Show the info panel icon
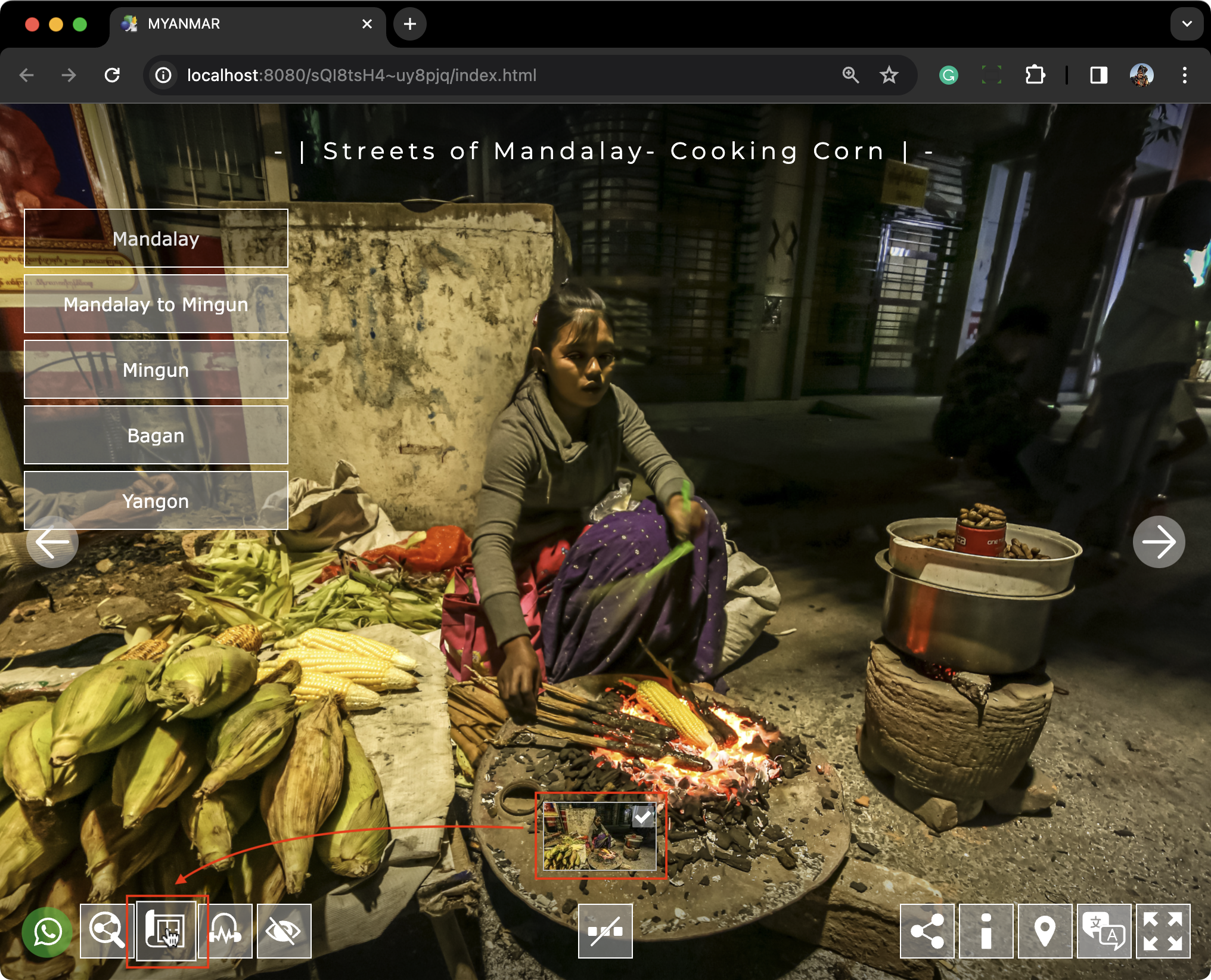The height and width of the screenshot is (980, 1211). click(986, 931)
